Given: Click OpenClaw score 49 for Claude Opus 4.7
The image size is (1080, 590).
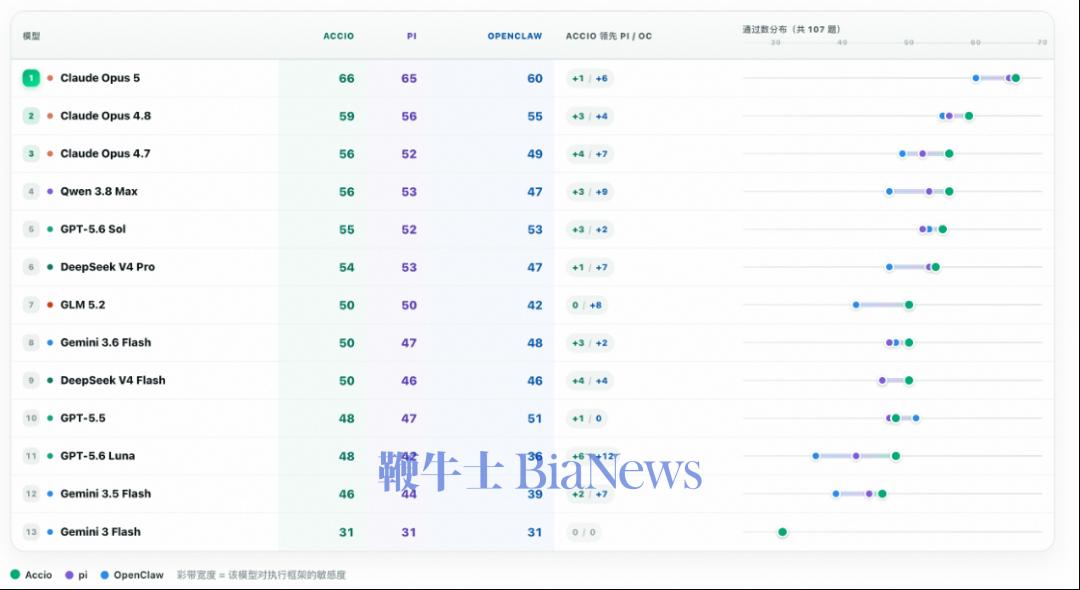Looking at the screenshot, I should pos(535,154).
